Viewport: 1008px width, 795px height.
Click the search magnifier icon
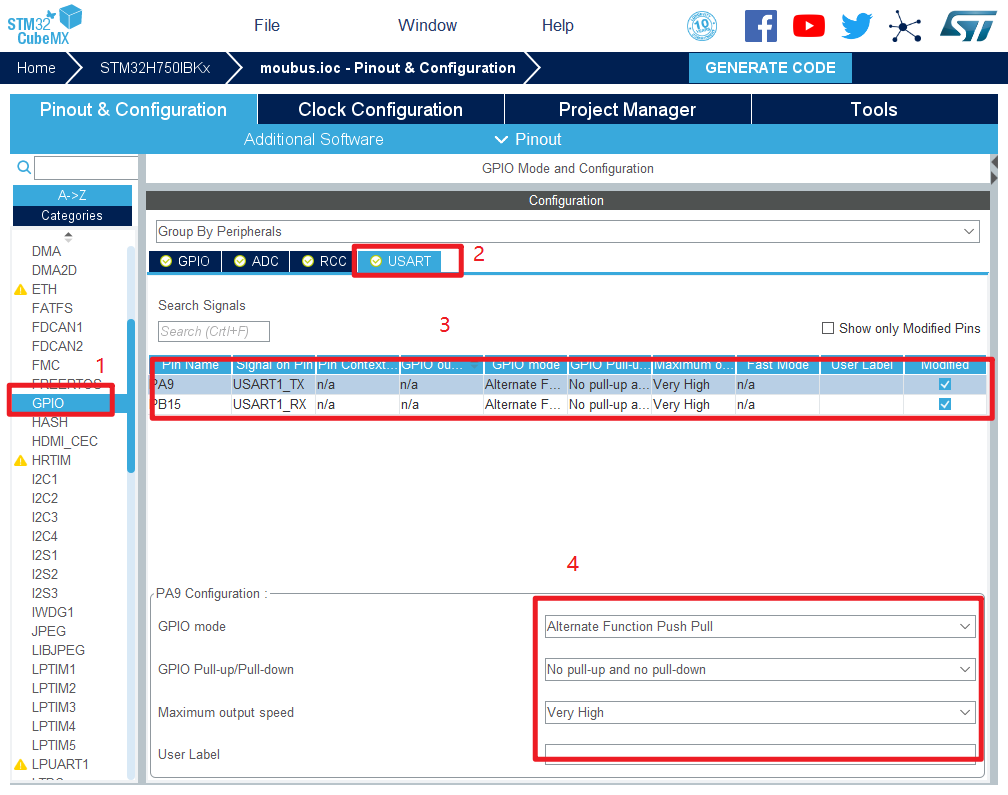click(x=24, y=168)
